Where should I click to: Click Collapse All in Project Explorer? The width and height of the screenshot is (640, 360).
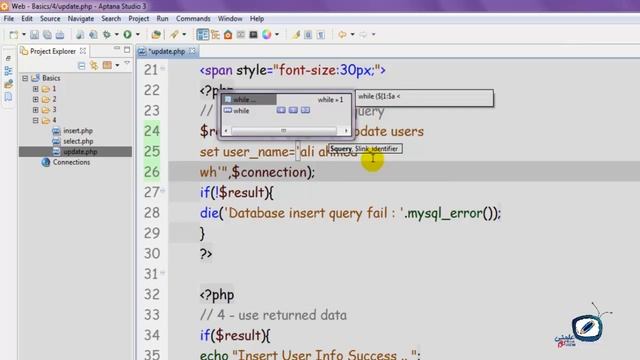tap(82, 66)
